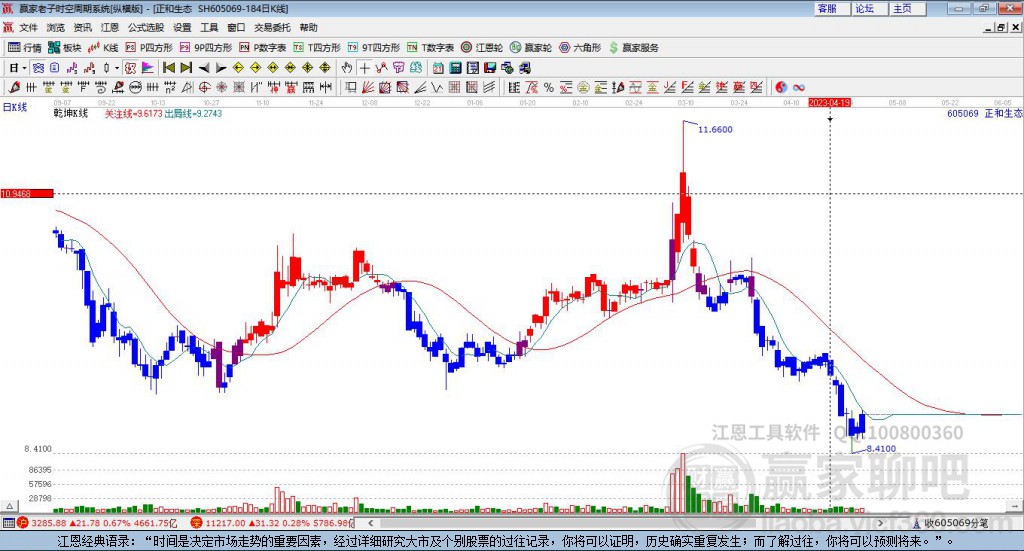Click the 乾坤K线 indicator label
The width and height of the screenshot is (1024, 551).
(x=71, y=113)
